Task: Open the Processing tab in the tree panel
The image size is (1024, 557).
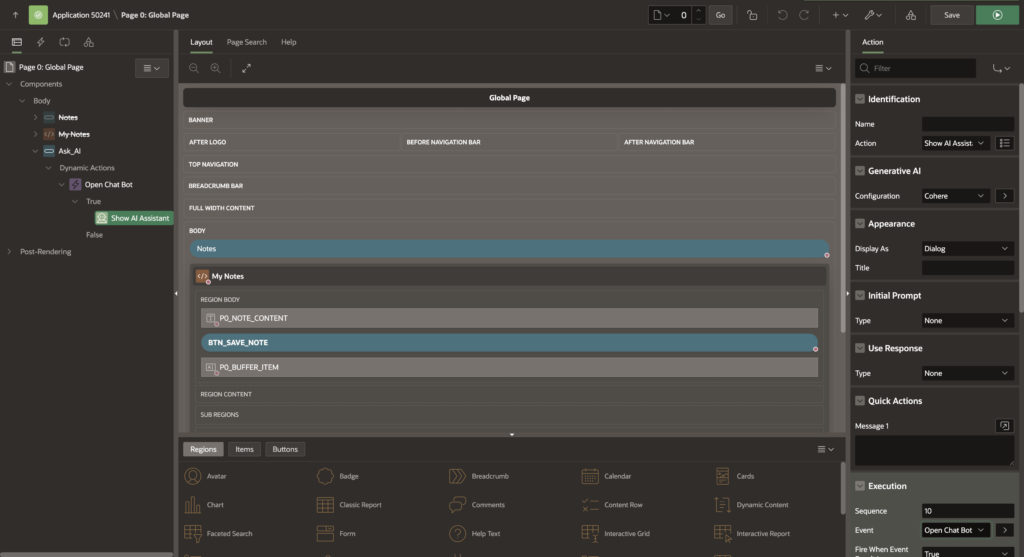Action: coord(64,42)
